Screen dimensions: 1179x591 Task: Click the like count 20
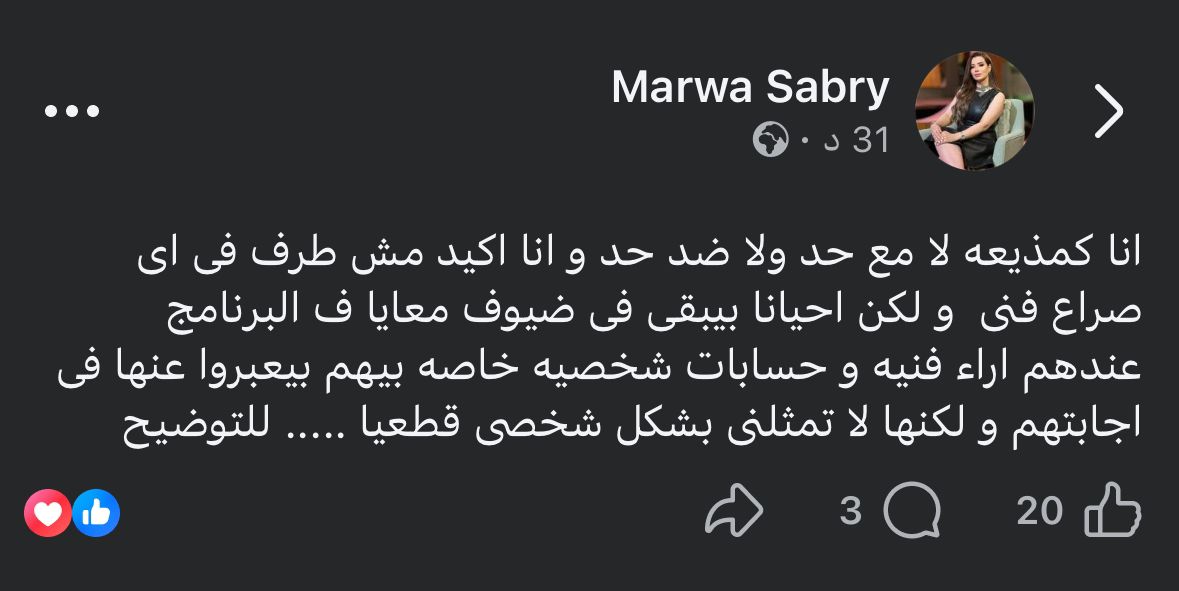(x=1039, y=512)
